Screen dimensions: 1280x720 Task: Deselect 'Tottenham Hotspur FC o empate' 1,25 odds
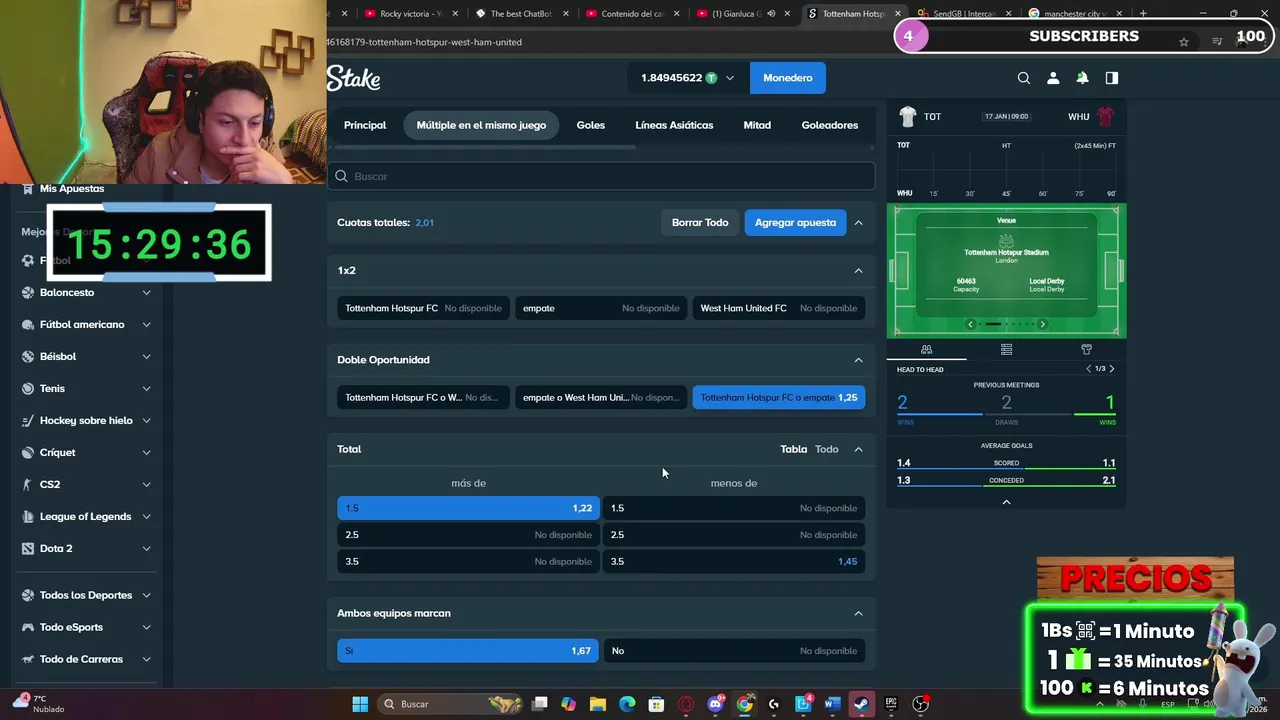(778, 397)
